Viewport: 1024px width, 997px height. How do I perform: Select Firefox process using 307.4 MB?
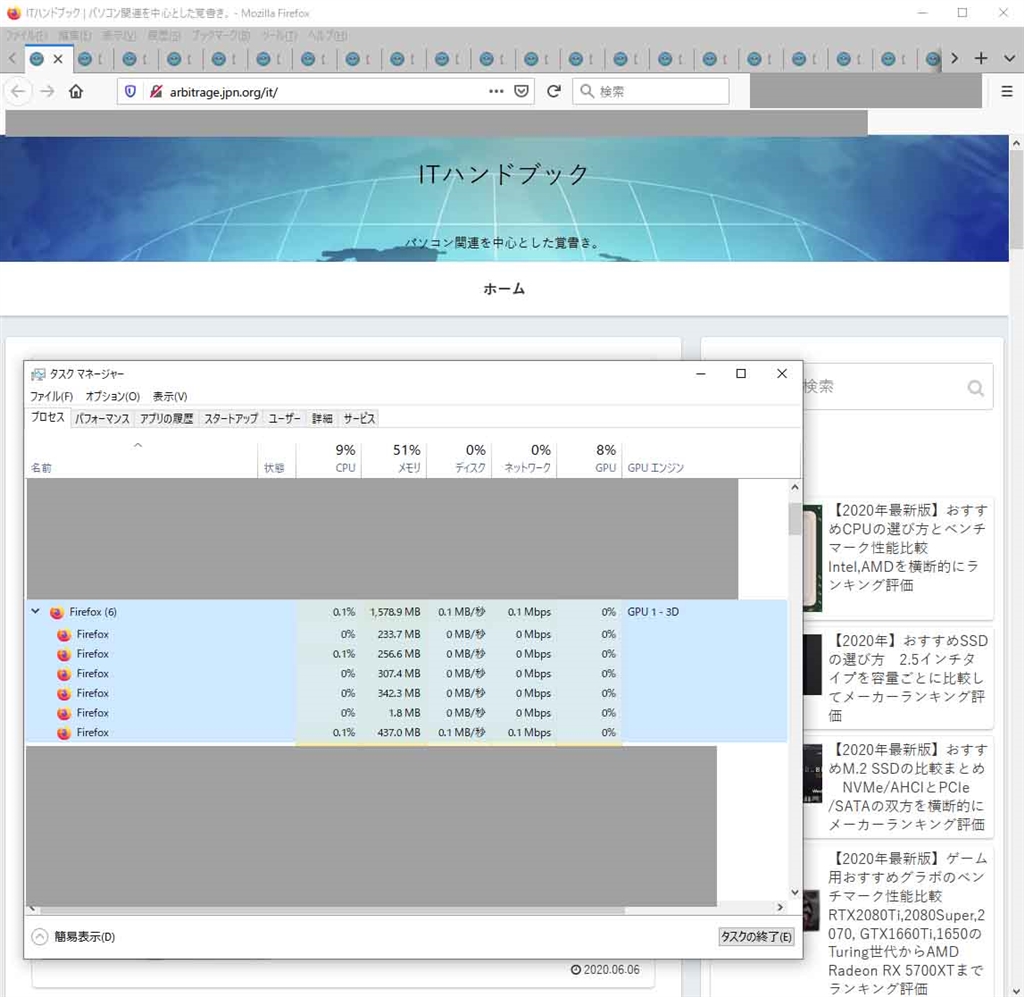(406, 673)
